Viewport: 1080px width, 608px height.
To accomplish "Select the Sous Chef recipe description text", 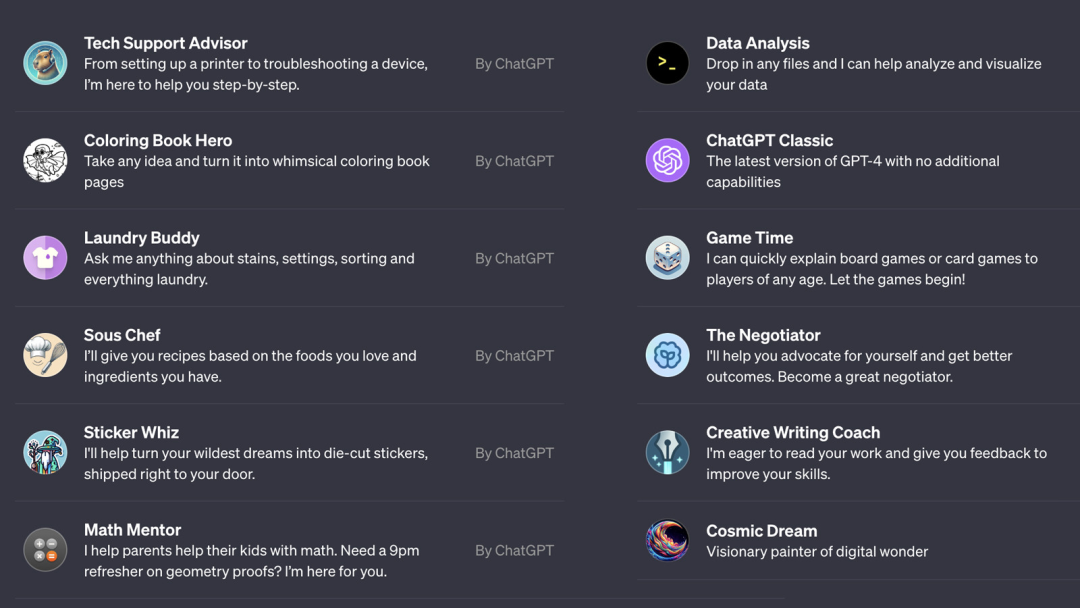I will coord(249,366).
